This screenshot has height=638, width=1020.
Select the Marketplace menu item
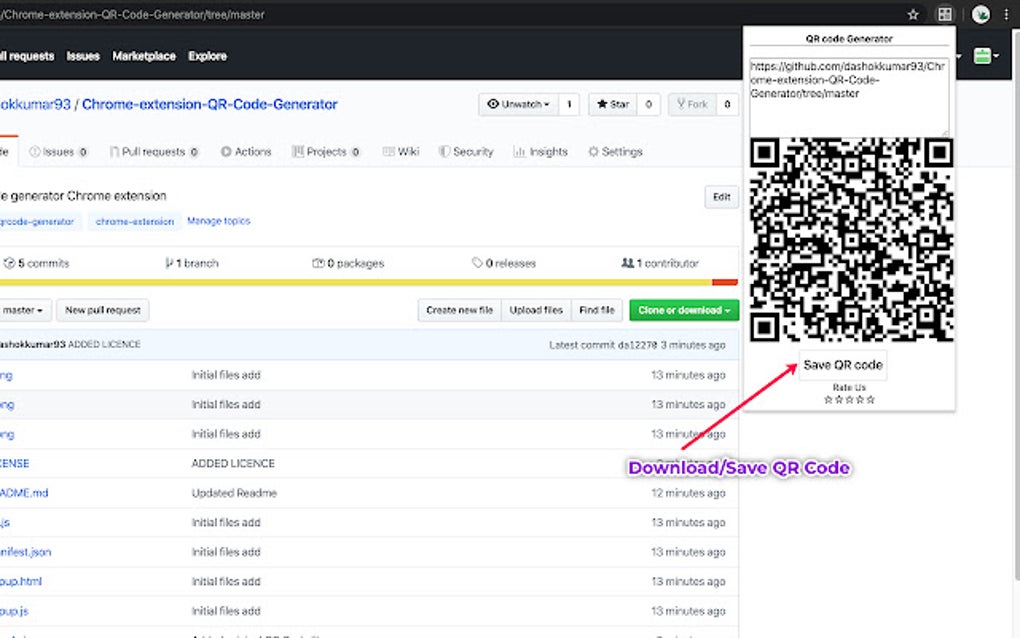(x=143, y=56)
